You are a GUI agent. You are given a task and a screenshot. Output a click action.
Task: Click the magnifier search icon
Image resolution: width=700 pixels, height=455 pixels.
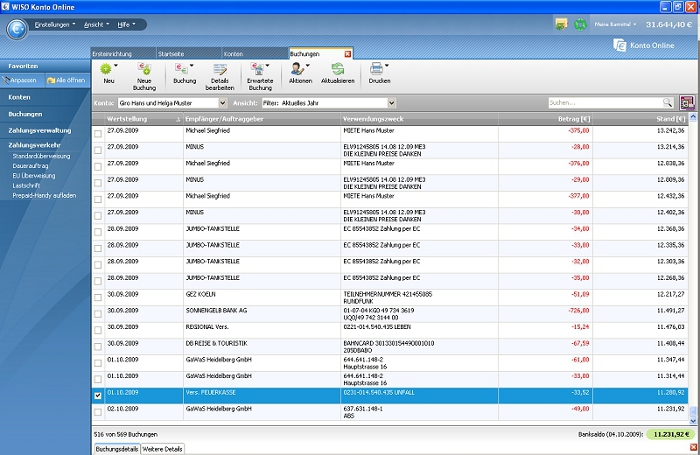(667, 103)
